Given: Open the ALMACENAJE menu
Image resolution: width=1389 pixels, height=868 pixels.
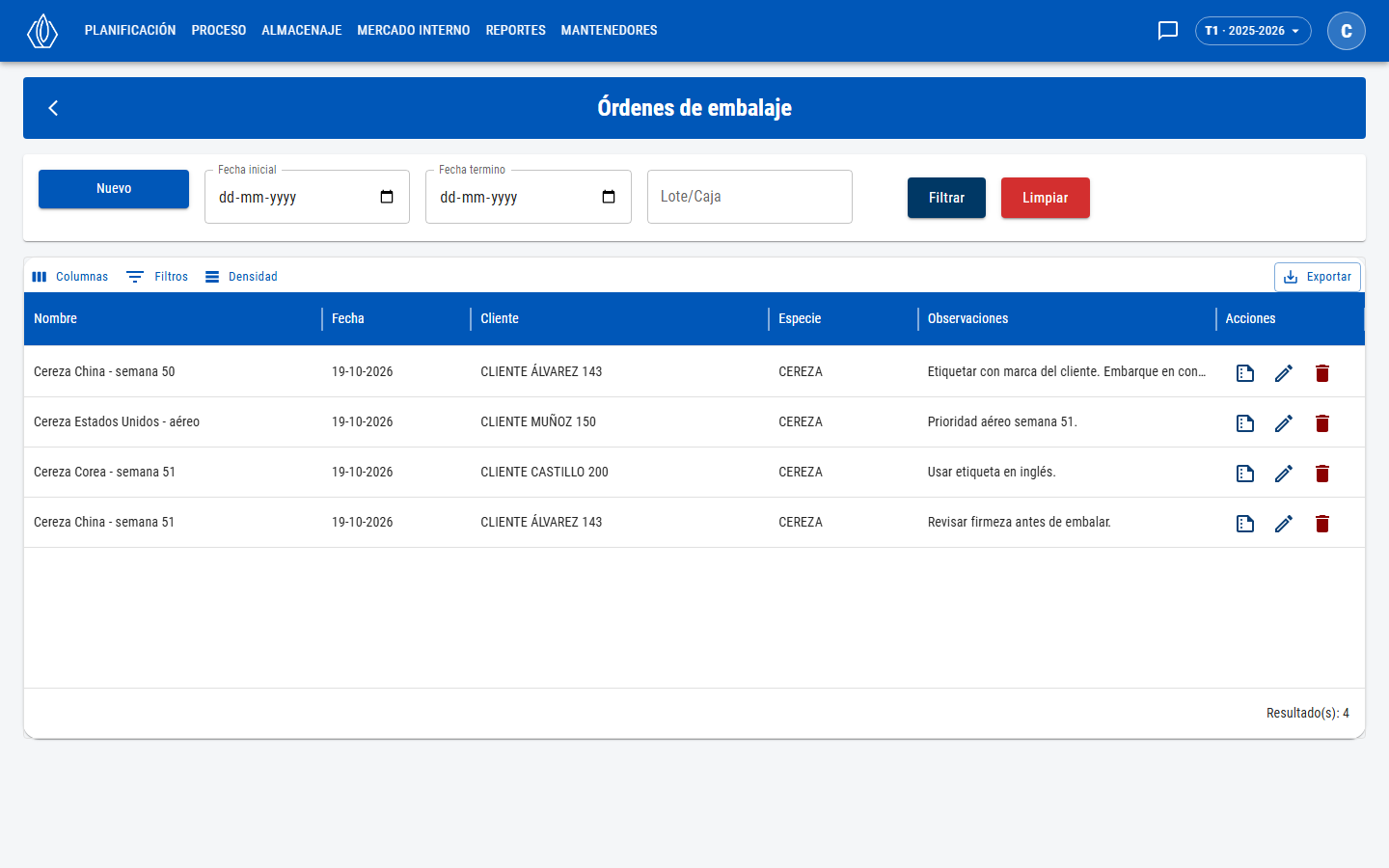Looking at the screenshot, I should [x=302, y=31].
